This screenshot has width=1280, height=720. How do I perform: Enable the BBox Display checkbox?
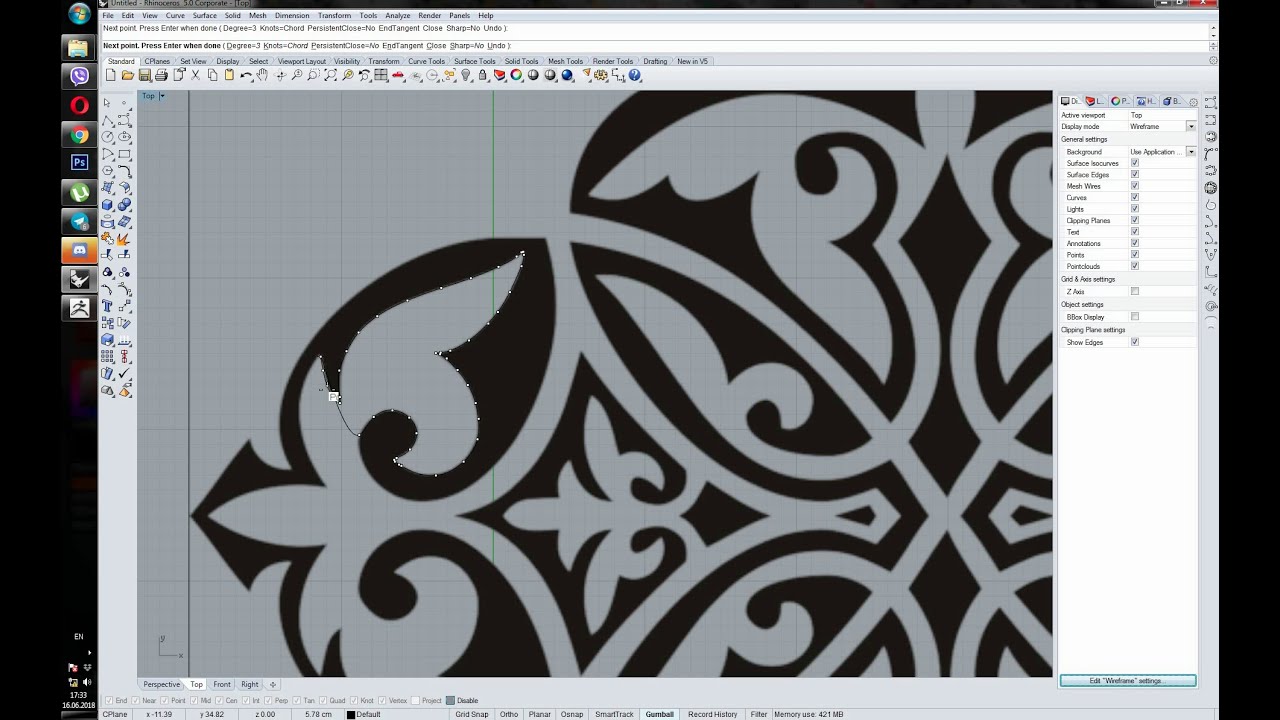click(x=1134, y=317)
